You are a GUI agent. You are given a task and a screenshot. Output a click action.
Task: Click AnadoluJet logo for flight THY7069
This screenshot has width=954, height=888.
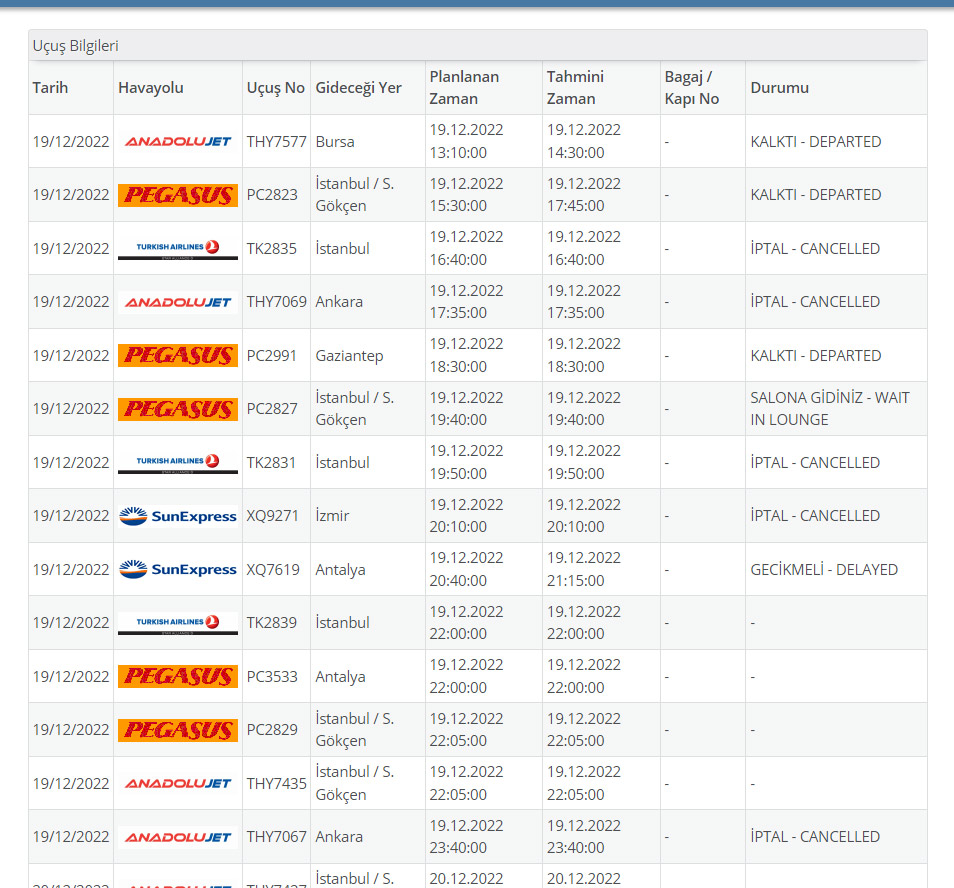178,302
